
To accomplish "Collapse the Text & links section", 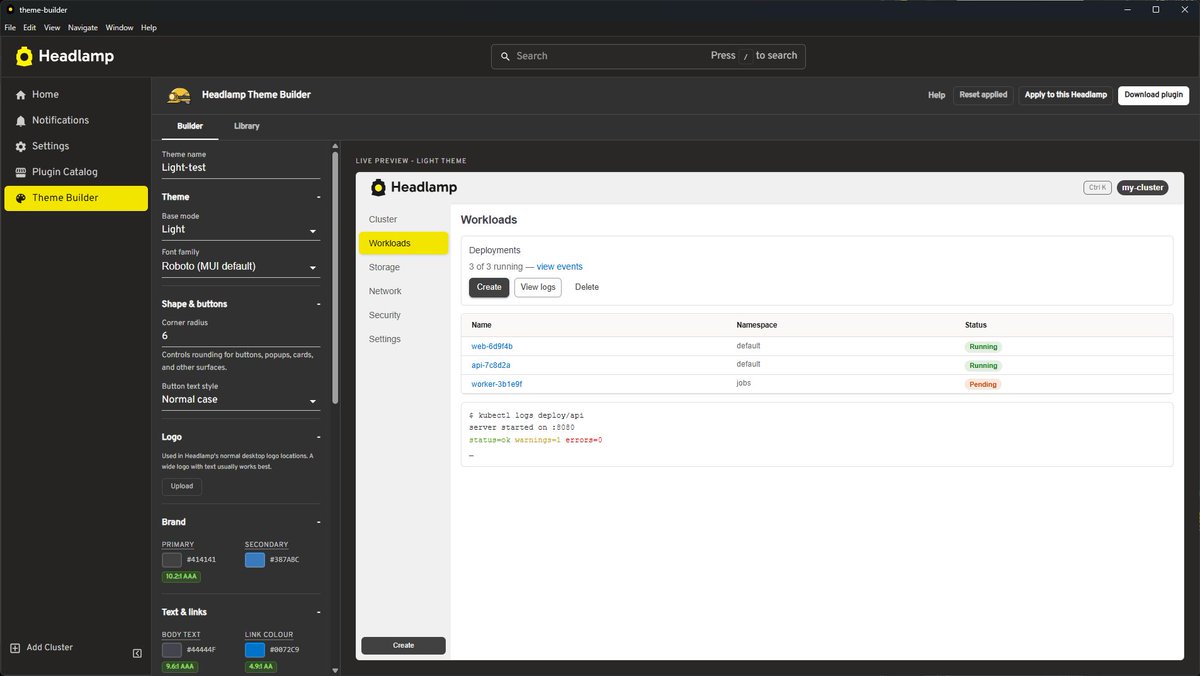I will click(x=318, y=612).
